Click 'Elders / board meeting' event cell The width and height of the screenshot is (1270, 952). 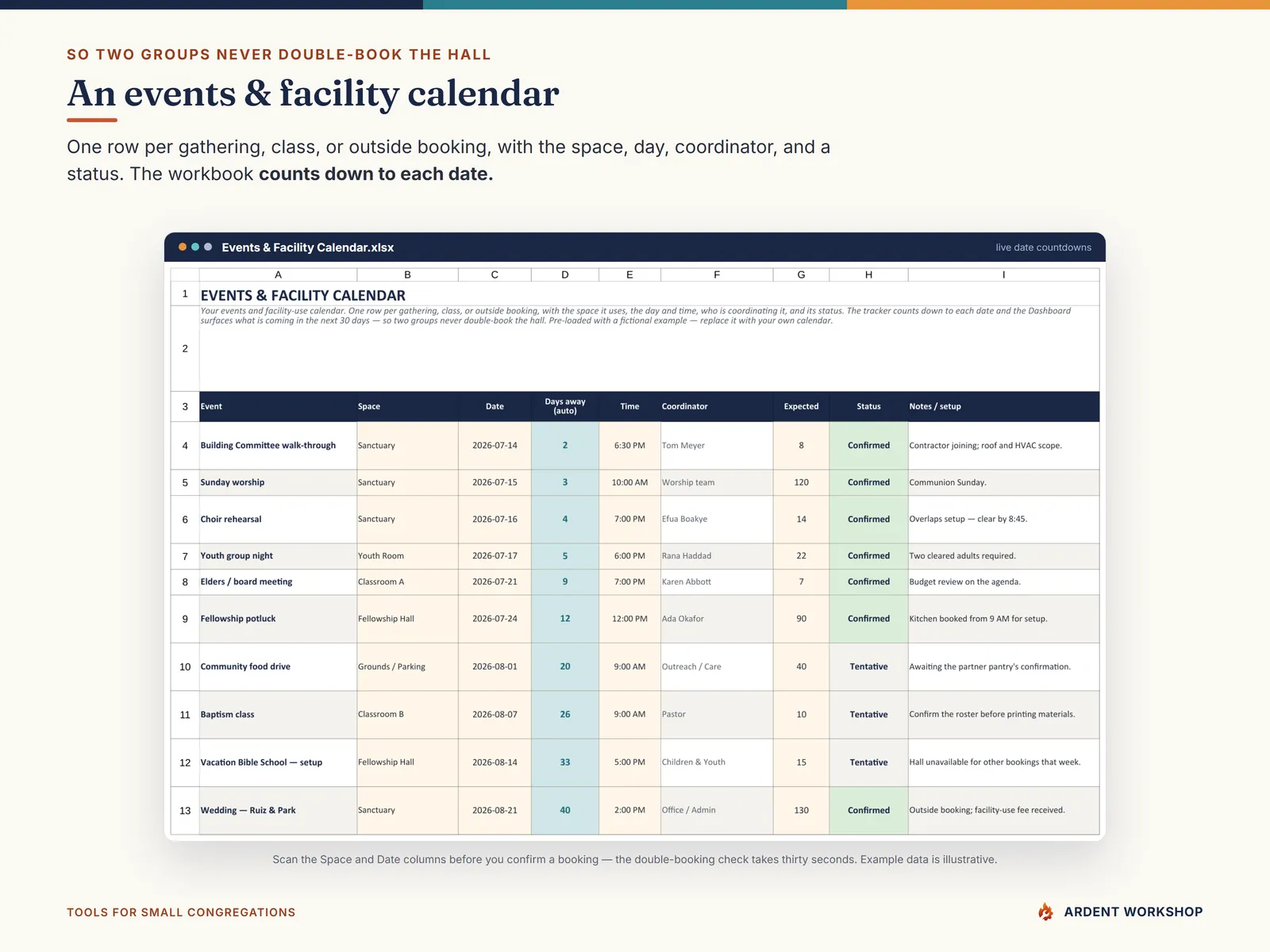pos(278,582)
